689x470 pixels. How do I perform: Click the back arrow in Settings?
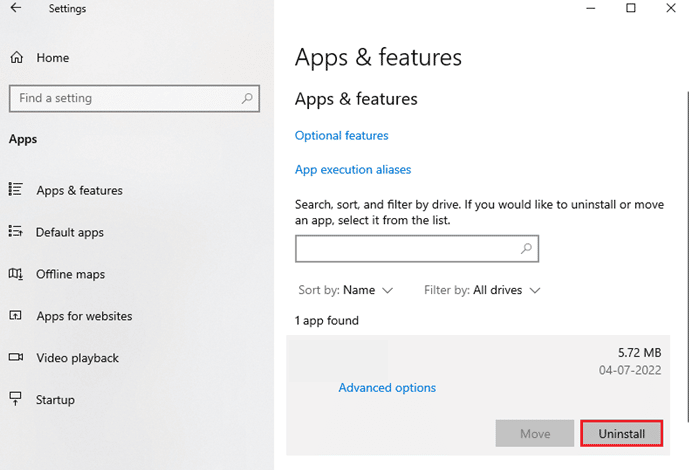pos(16,9)
